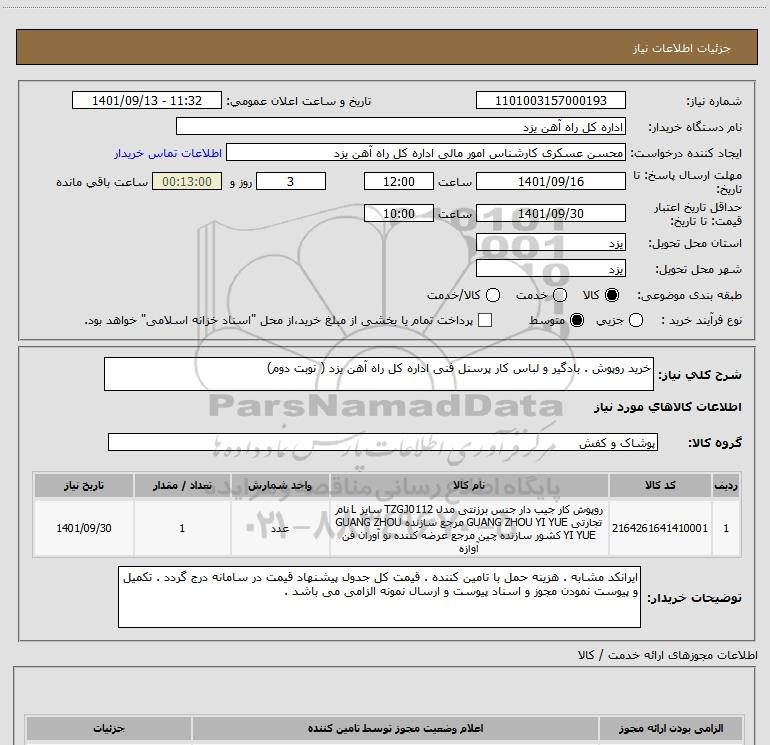The width and height of the screenshot is (770, 745).
Task: Click the quantity cell showing 1
Action: (182, 528)
